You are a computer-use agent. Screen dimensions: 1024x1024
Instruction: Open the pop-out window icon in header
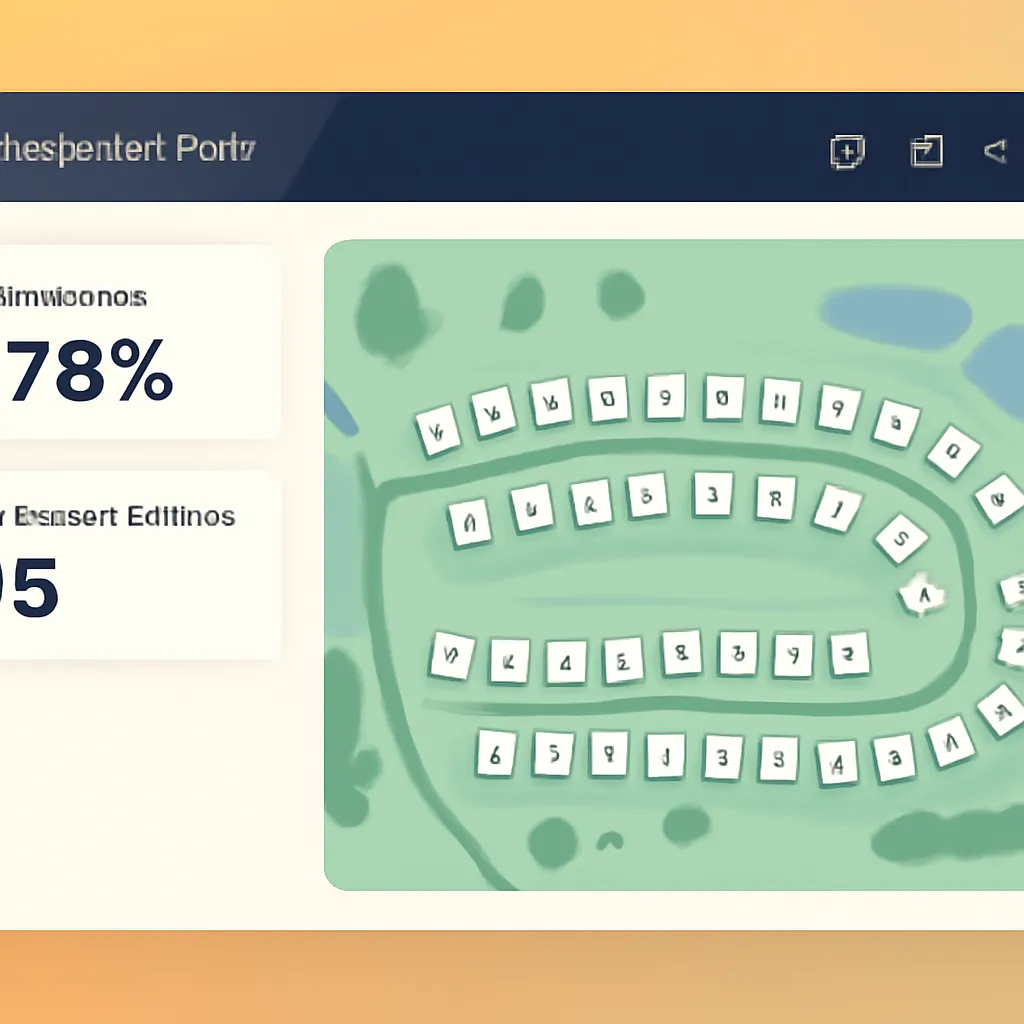pyautogui.click(x=927, y=151)
